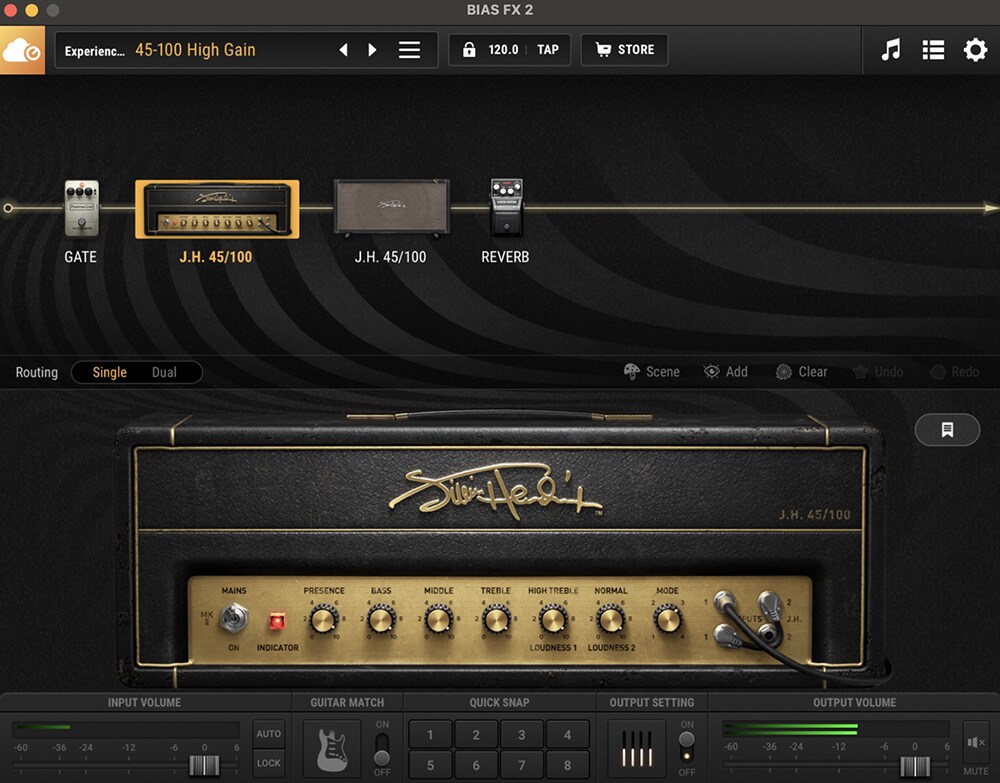Select Quick Snap slot 5

click(x=430, y=765)
